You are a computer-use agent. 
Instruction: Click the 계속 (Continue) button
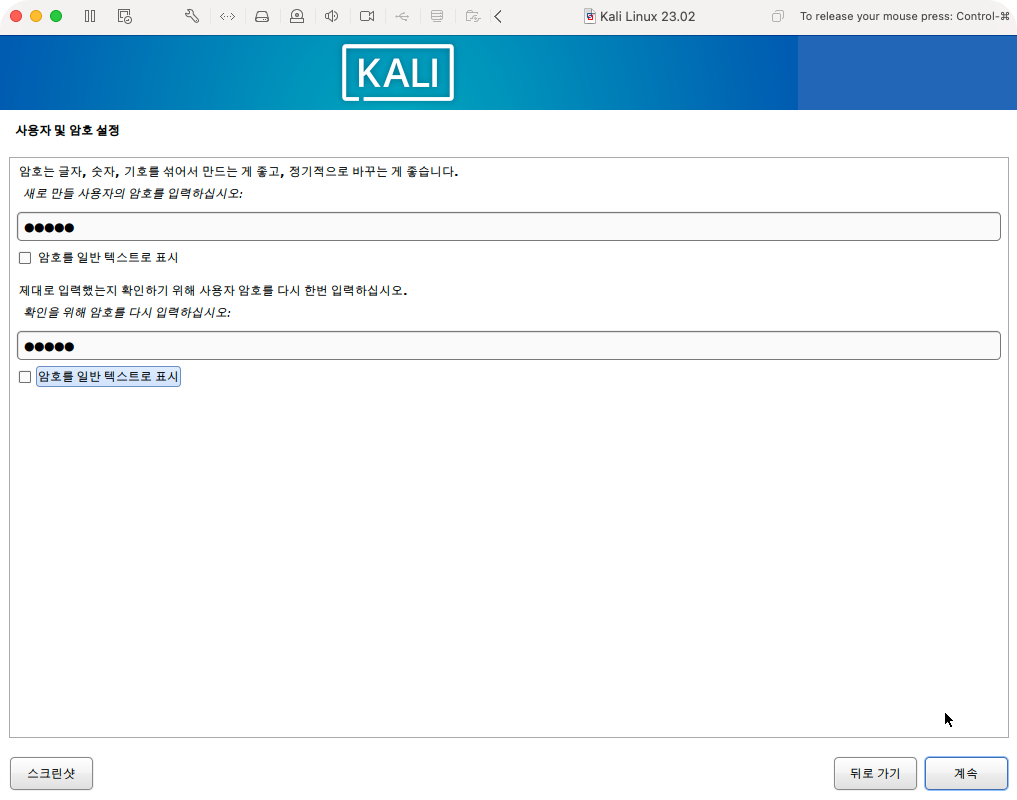[x=966, y=773]
